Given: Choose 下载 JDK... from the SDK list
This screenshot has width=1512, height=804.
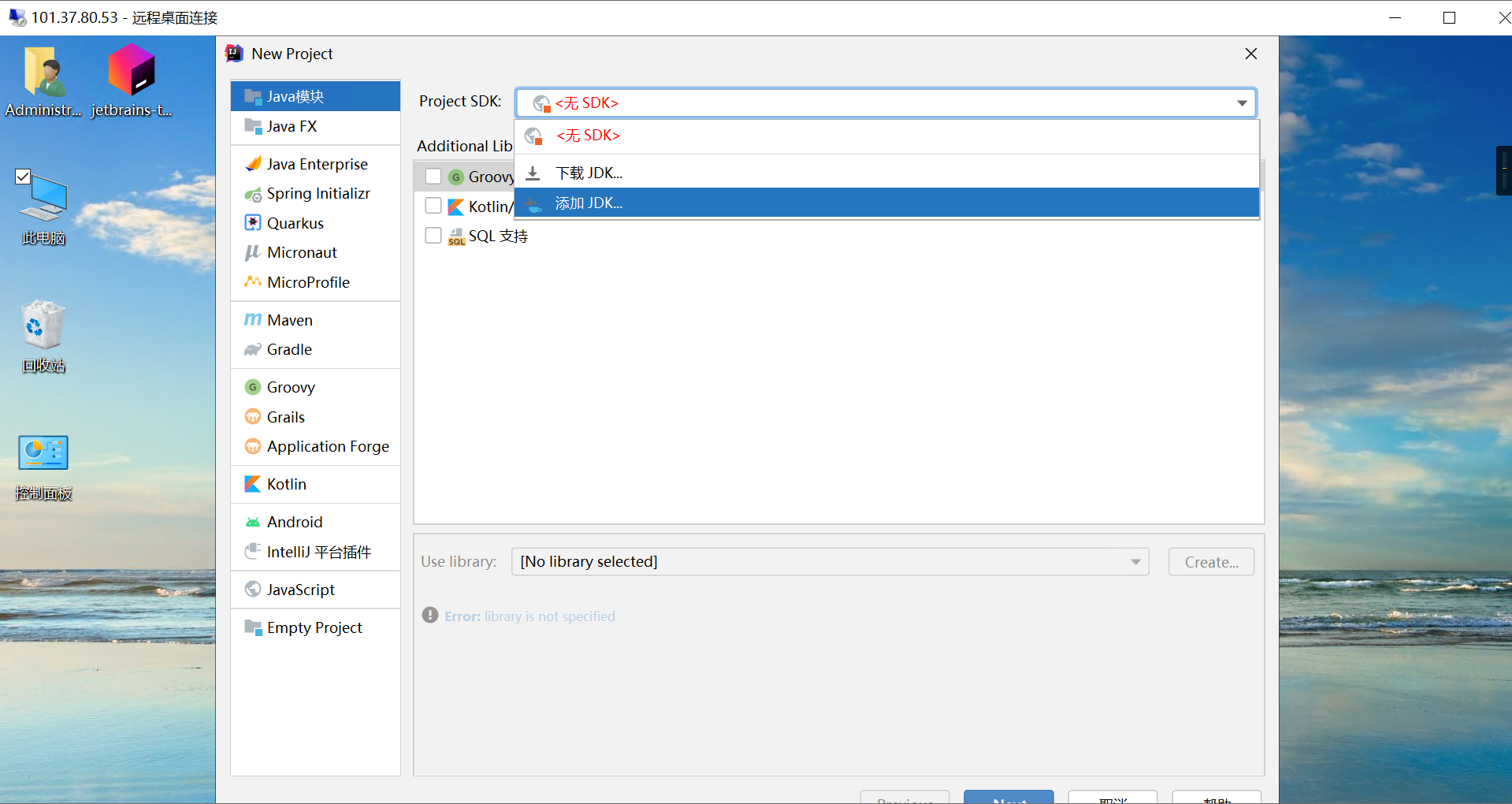Looking at the screenshot, I should click(x=887, y=173).
